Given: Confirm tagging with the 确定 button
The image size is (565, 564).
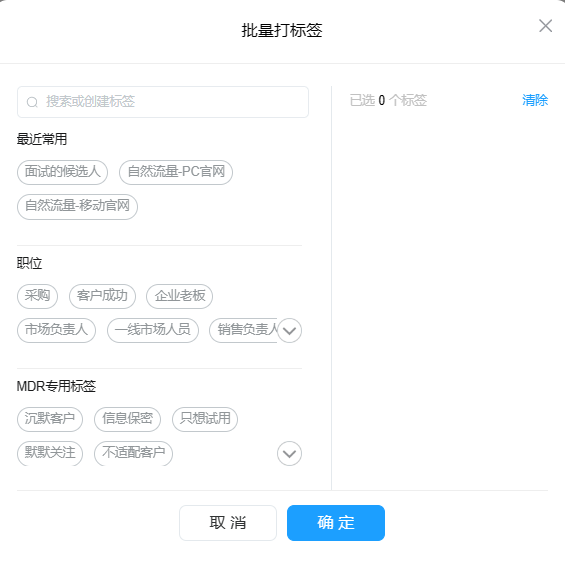Looking at the screenshot, I should 336,523.
